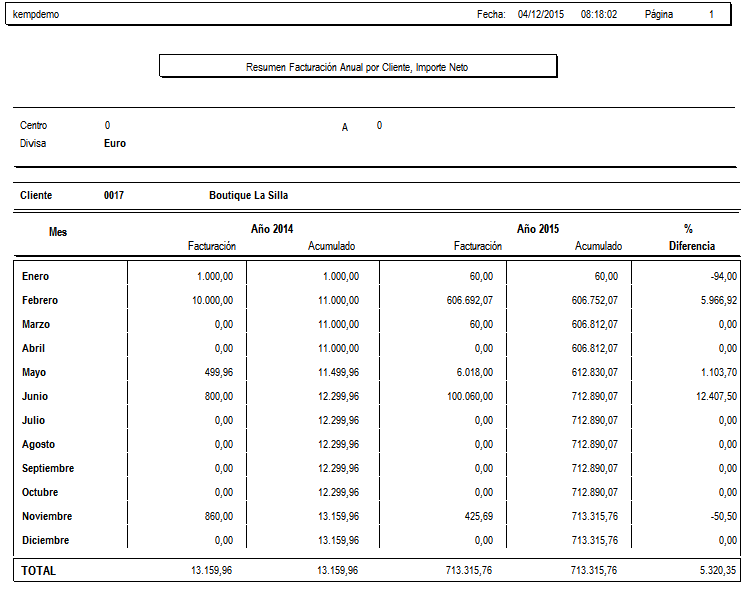Image resolution: width=747 pixels, height=590 pixels.
Task: Select the 'Agosto' row label
Action: pos(39,445)
